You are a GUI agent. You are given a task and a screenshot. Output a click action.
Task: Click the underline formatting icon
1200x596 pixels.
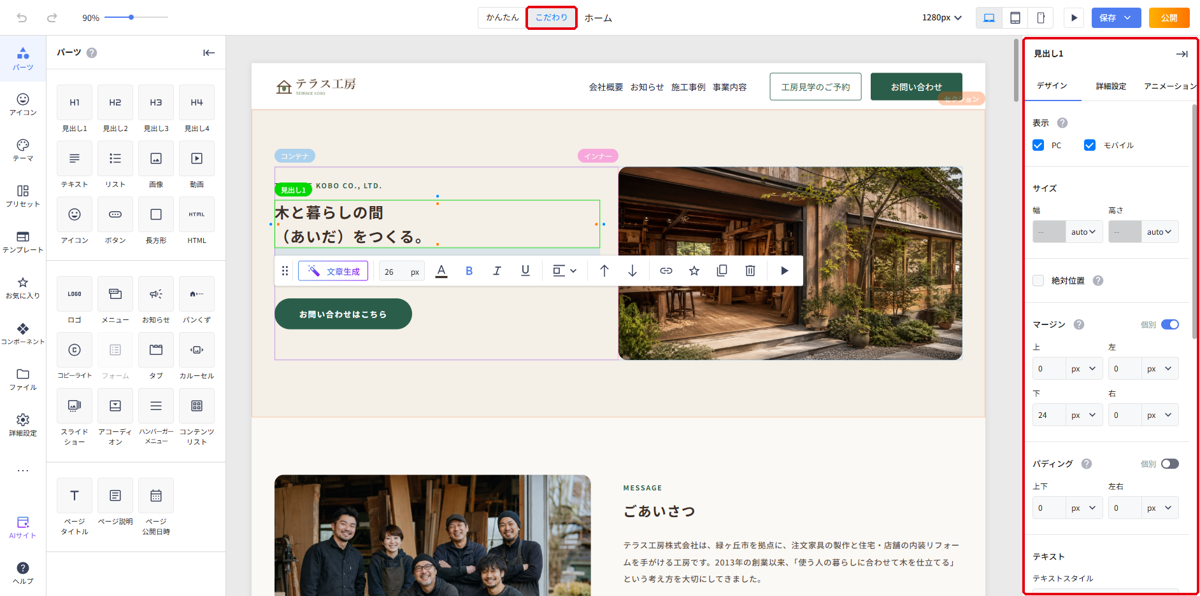point(525,271)
